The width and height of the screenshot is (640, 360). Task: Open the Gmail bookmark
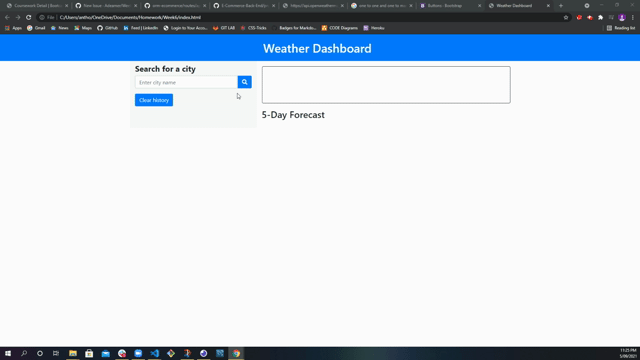click(x=36, y=28)
